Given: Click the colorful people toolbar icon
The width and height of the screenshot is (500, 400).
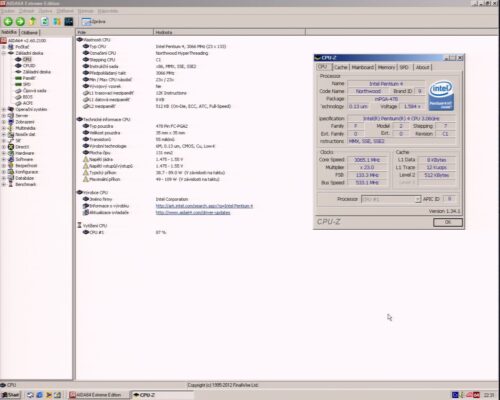Looking at the screenshot, I should coord(57,22).
